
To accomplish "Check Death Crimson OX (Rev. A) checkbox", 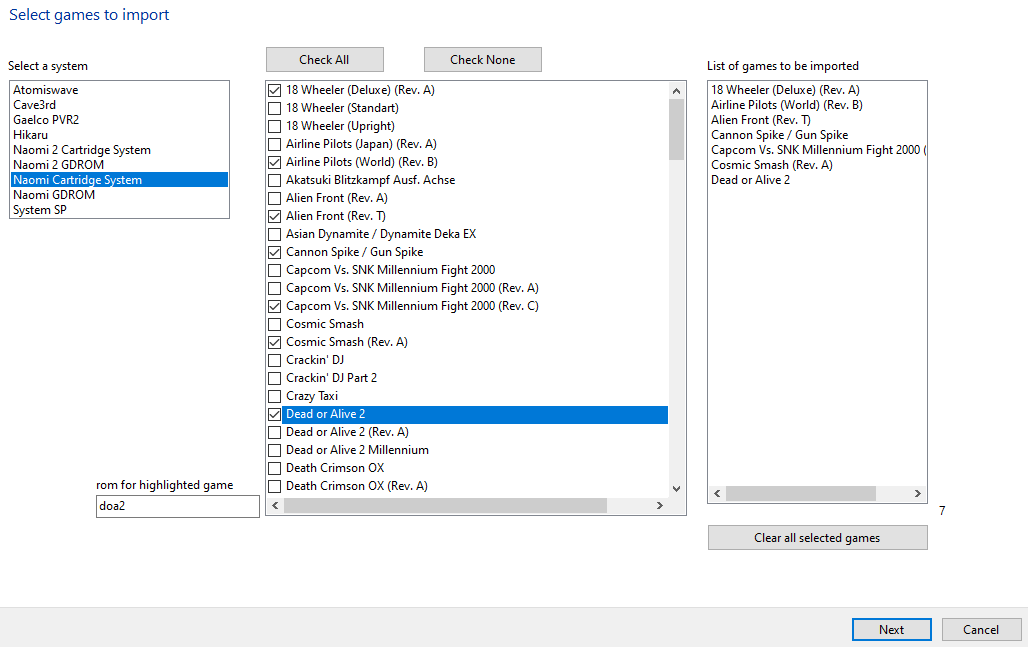I will 275,486.
